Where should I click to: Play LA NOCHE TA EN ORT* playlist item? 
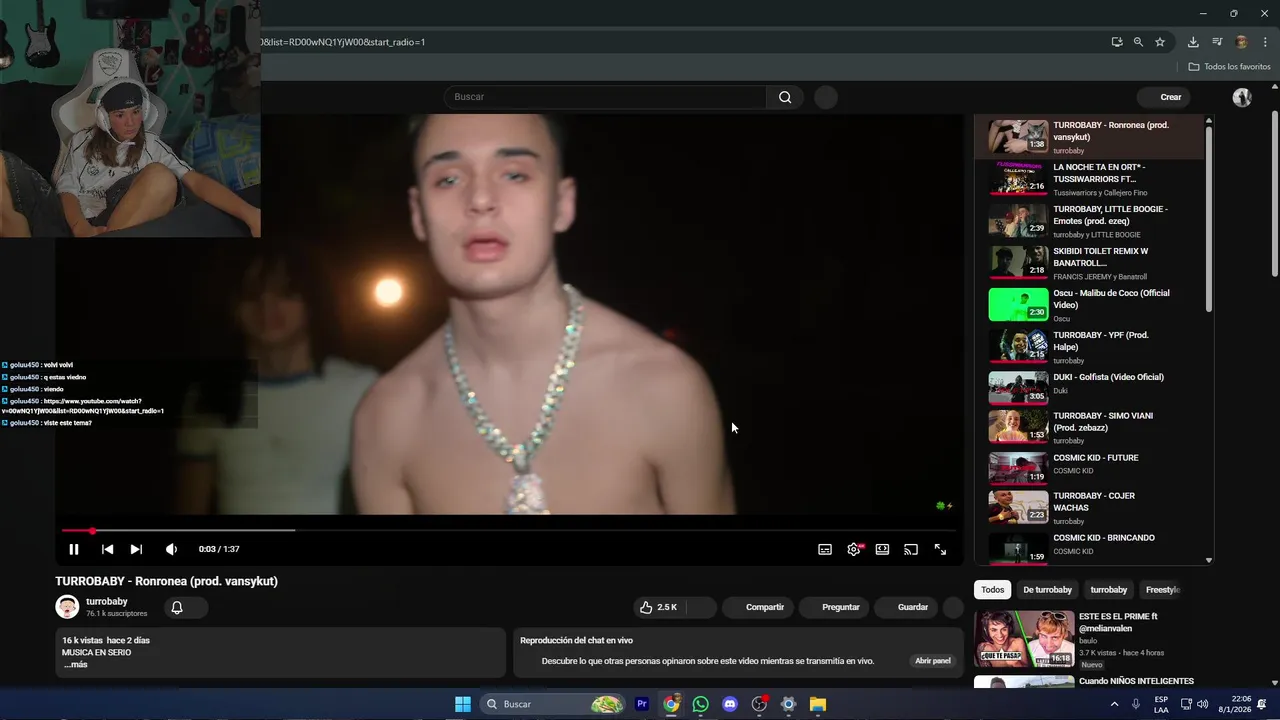click(x=1089, y=179)
